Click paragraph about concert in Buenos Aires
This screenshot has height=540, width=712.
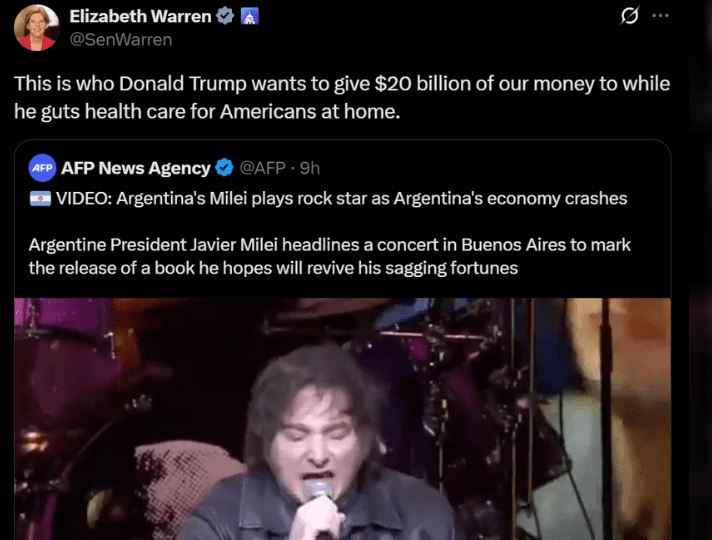(x=330, y=256)
